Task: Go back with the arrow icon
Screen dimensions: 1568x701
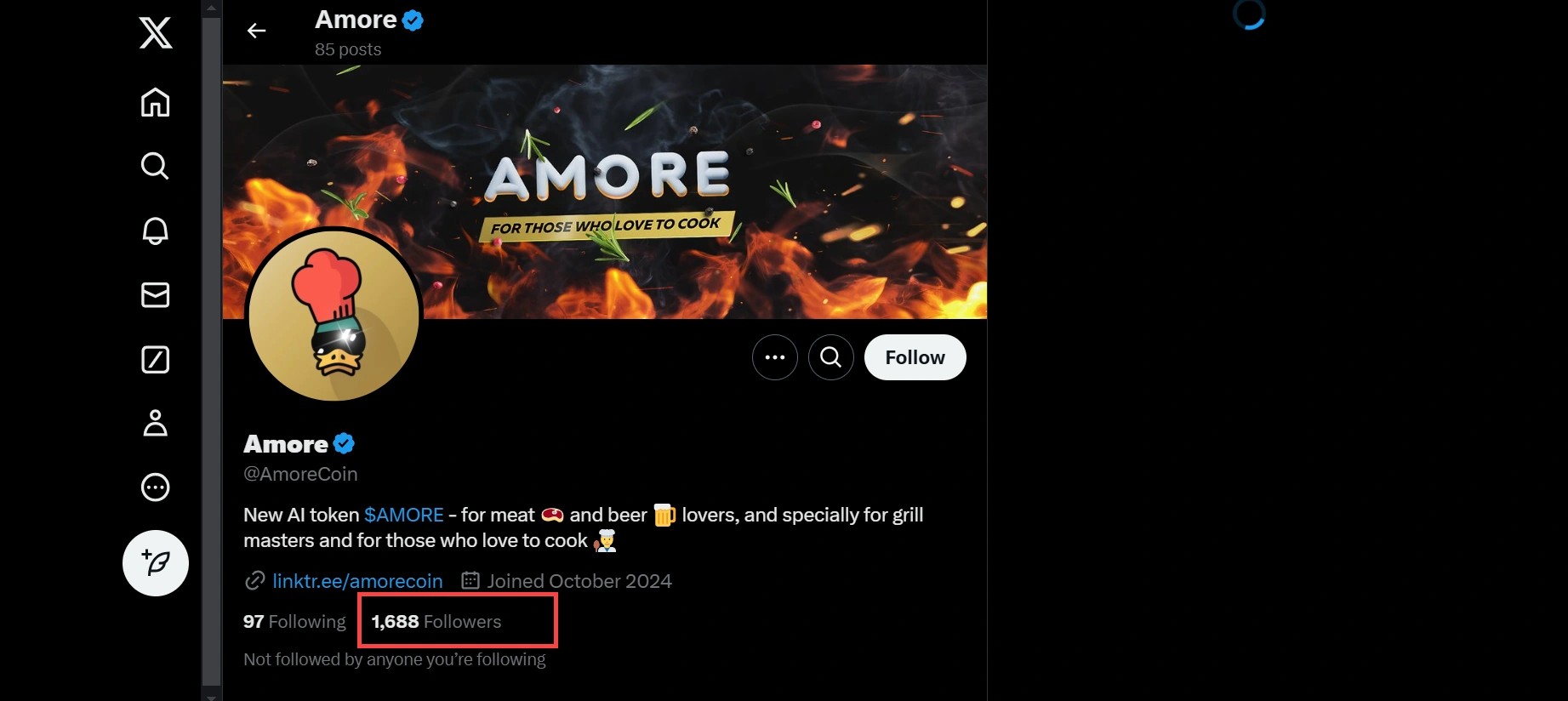Action: [256, 31]
